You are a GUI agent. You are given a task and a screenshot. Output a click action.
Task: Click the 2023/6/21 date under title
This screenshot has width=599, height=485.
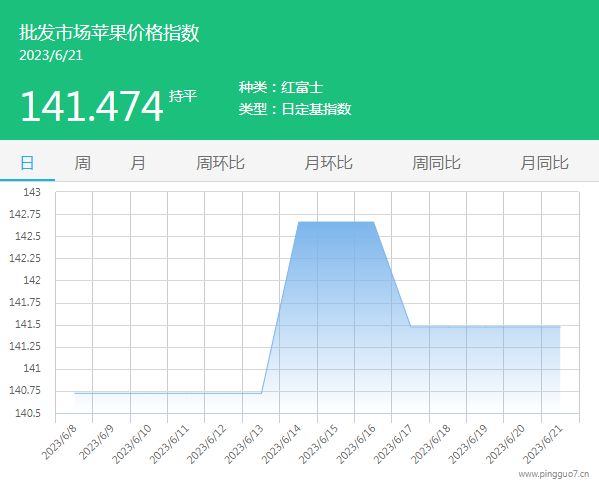(x=51, y=55)
